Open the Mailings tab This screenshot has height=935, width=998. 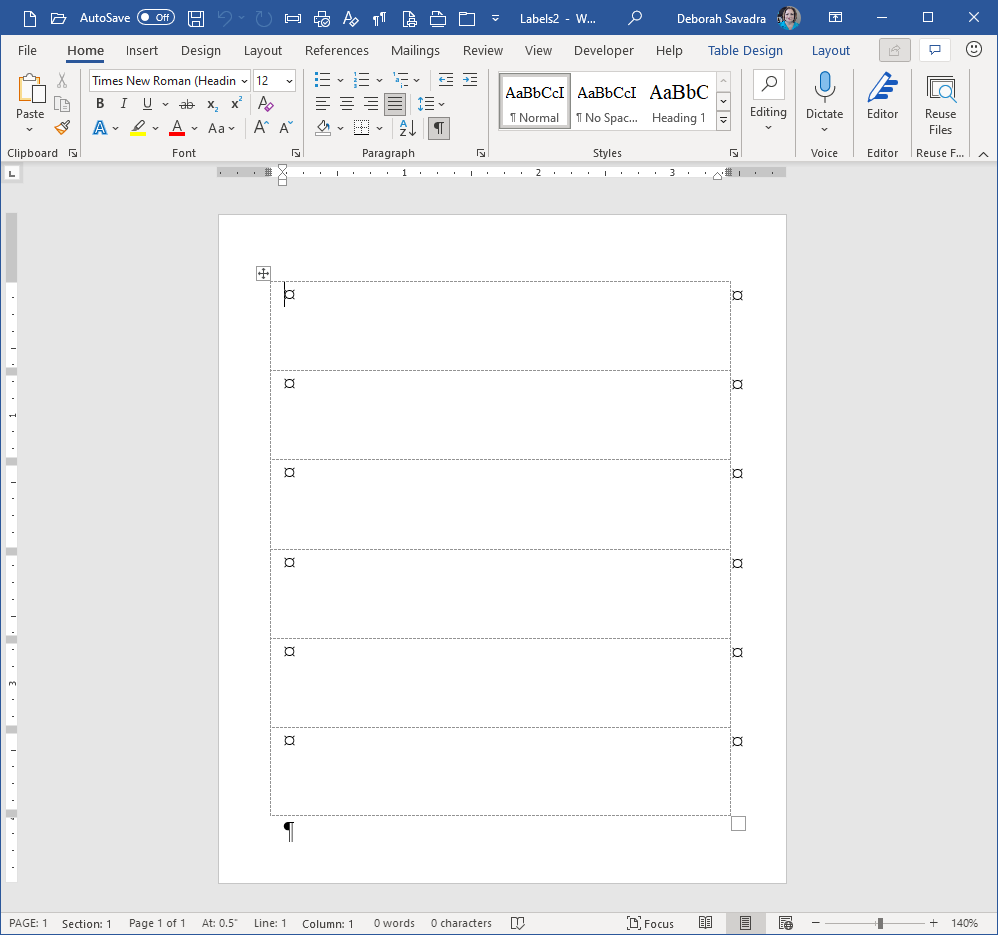[415, 50]
